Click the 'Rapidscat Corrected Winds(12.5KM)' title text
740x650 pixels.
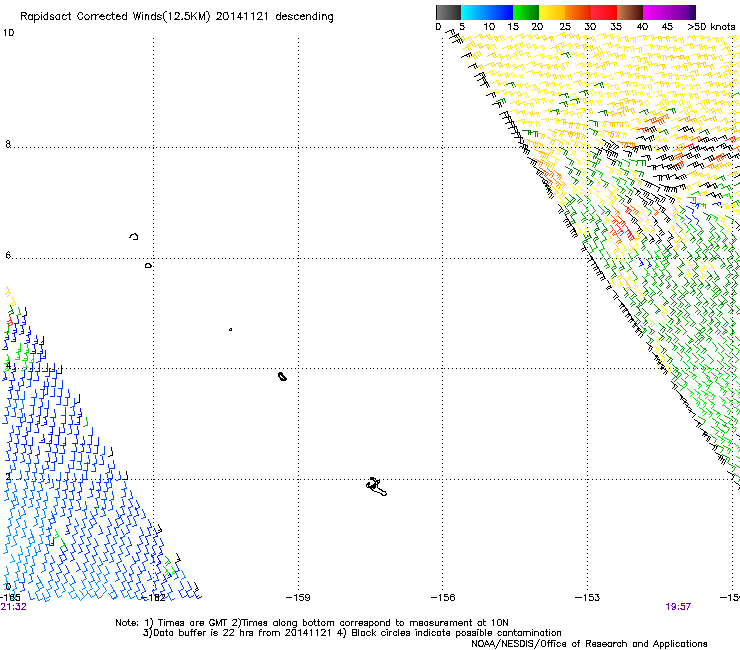point(115,17)
